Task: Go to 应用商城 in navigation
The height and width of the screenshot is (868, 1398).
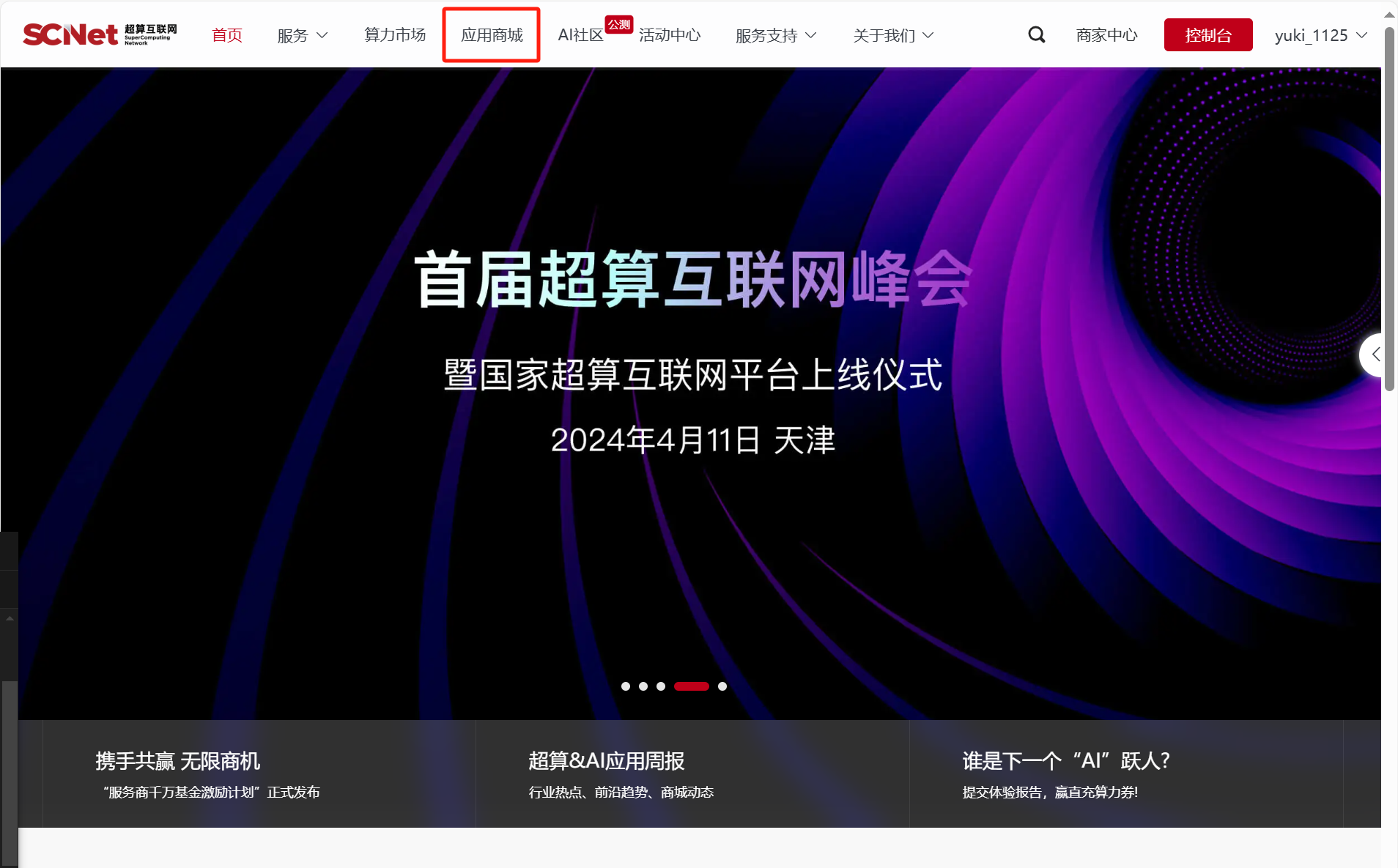Action: tap(492, 35)
